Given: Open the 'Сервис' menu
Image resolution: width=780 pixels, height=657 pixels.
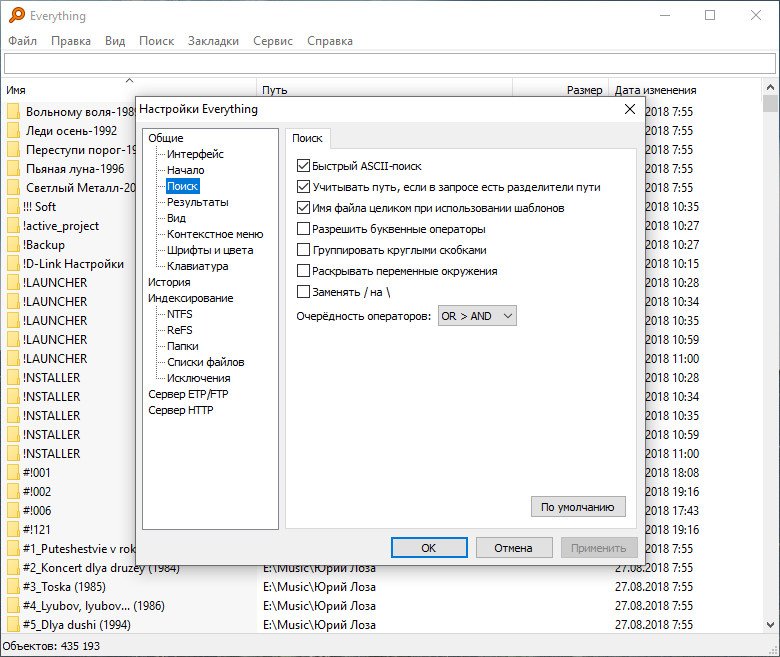Looking at the screenshot, I should (x=273, y=41).
